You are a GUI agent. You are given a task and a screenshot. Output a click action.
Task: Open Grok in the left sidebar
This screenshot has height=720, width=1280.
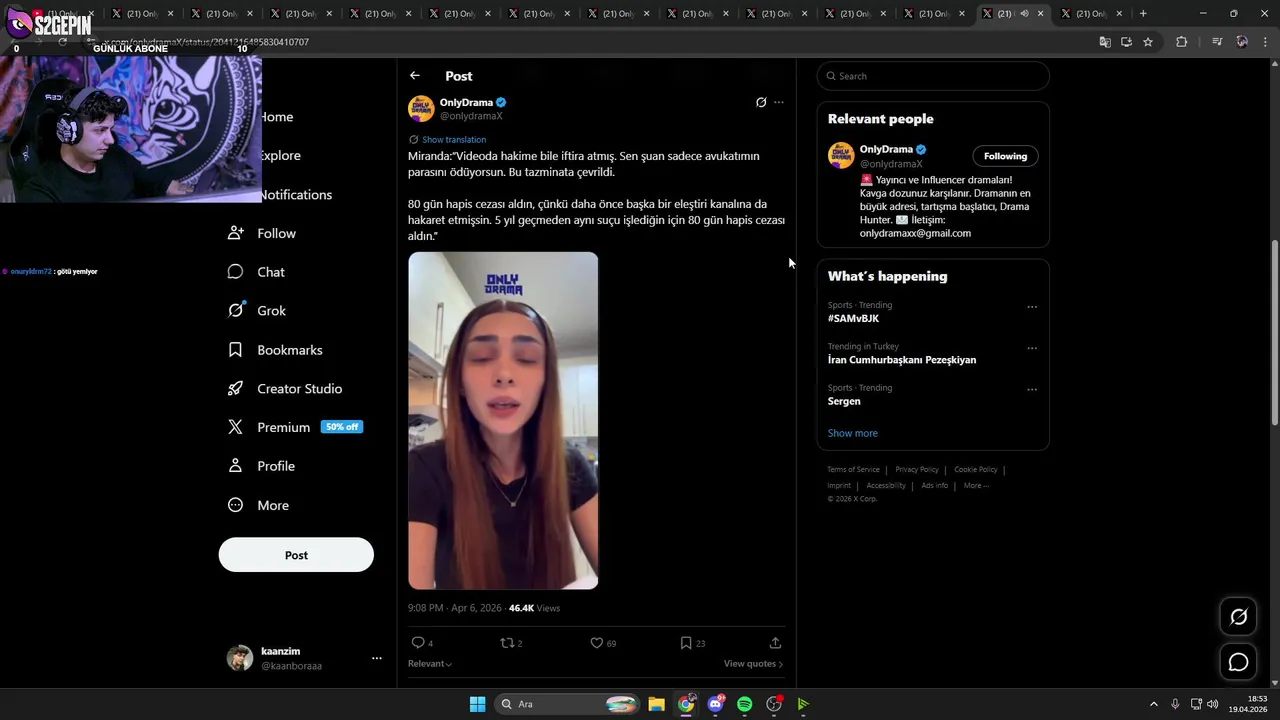tap(257, 311)
